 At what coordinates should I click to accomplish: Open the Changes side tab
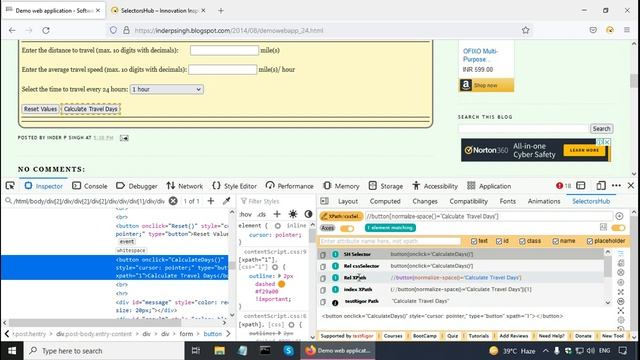point(424,201)
